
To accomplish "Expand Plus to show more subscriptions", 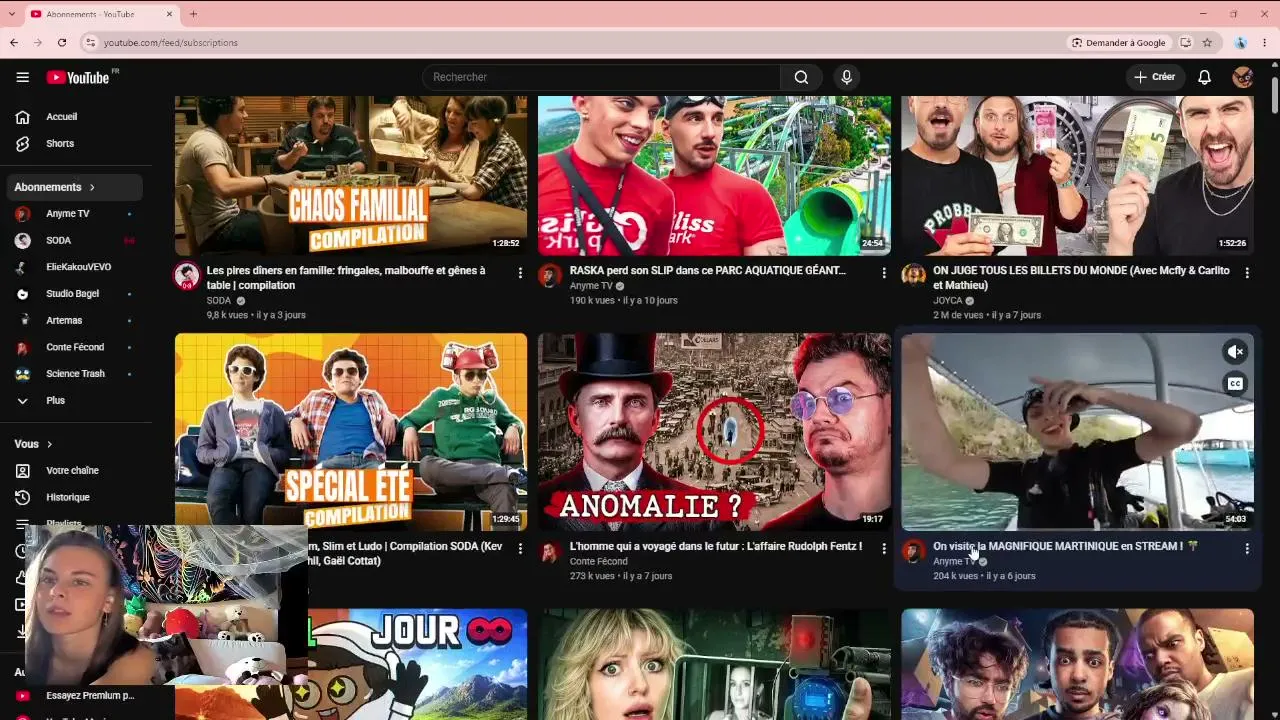I will 75,400.
